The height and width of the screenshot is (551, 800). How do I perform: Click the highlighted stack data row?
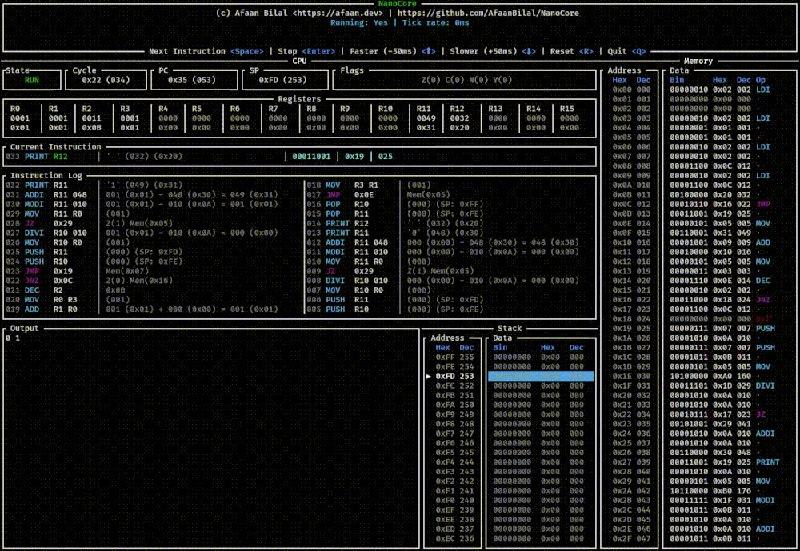[x=540, y=377]
